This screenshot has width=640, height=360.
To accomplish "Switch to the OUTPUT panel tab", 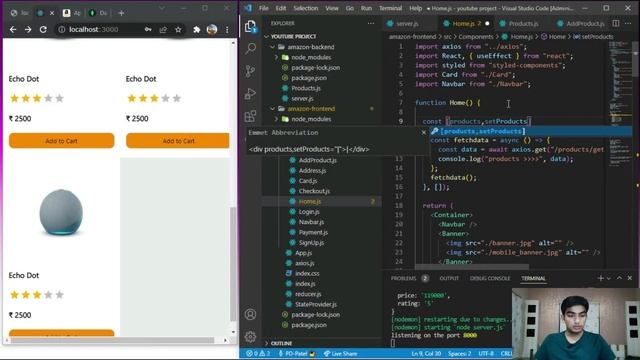I will click(x=449, y=278).
